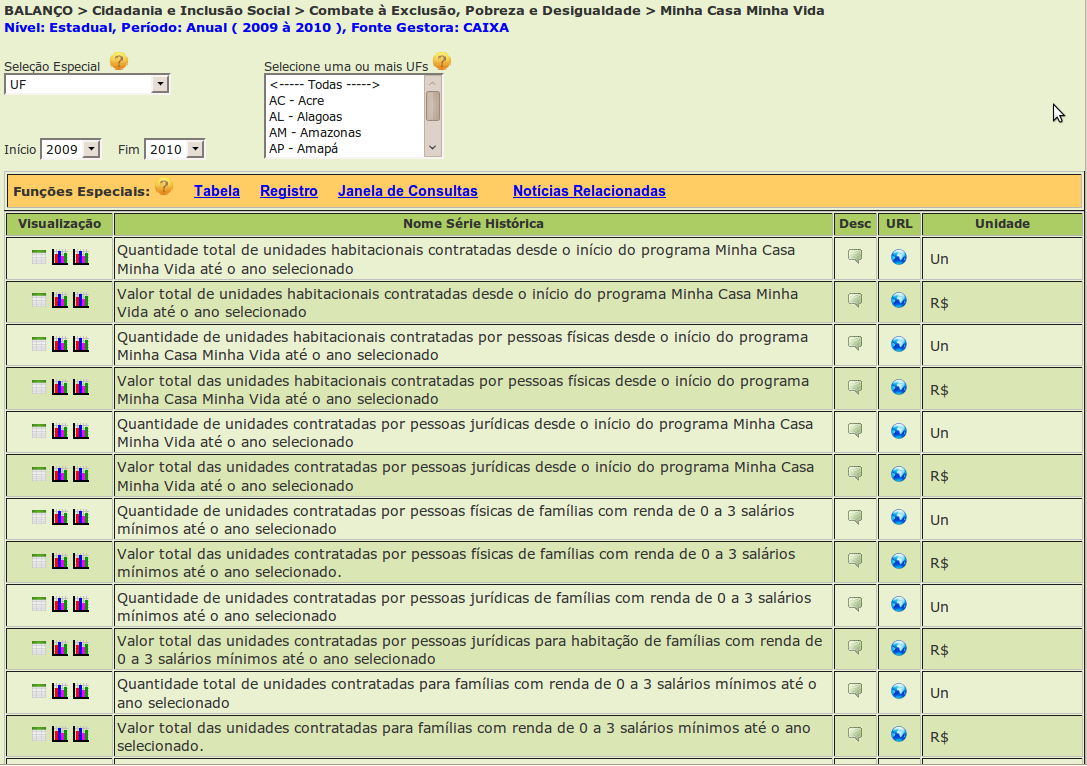
Task: Open the Início year dropdown
Action: 91,149
